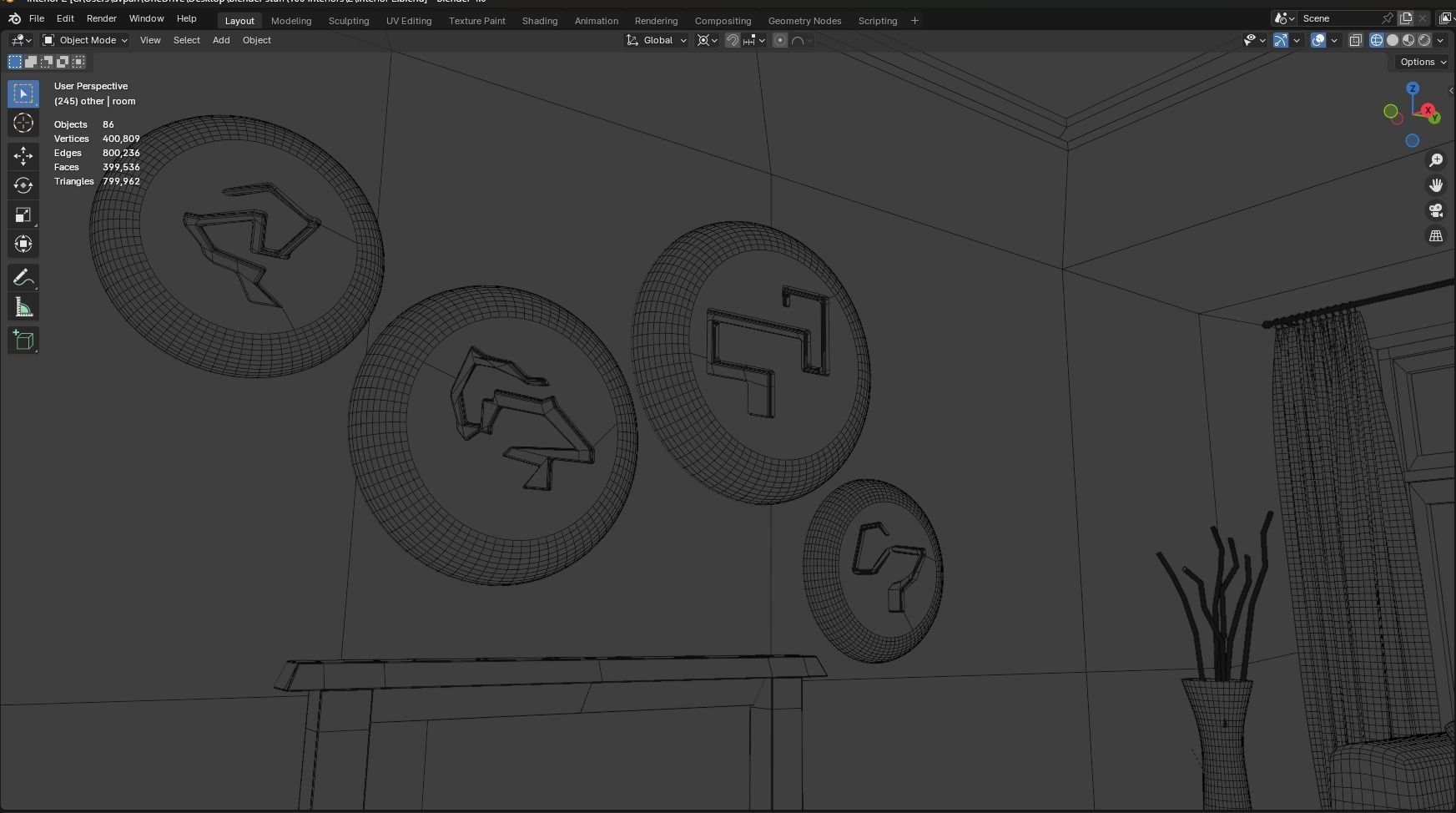Set selection mode to Set New

click(x=15, y=62)
